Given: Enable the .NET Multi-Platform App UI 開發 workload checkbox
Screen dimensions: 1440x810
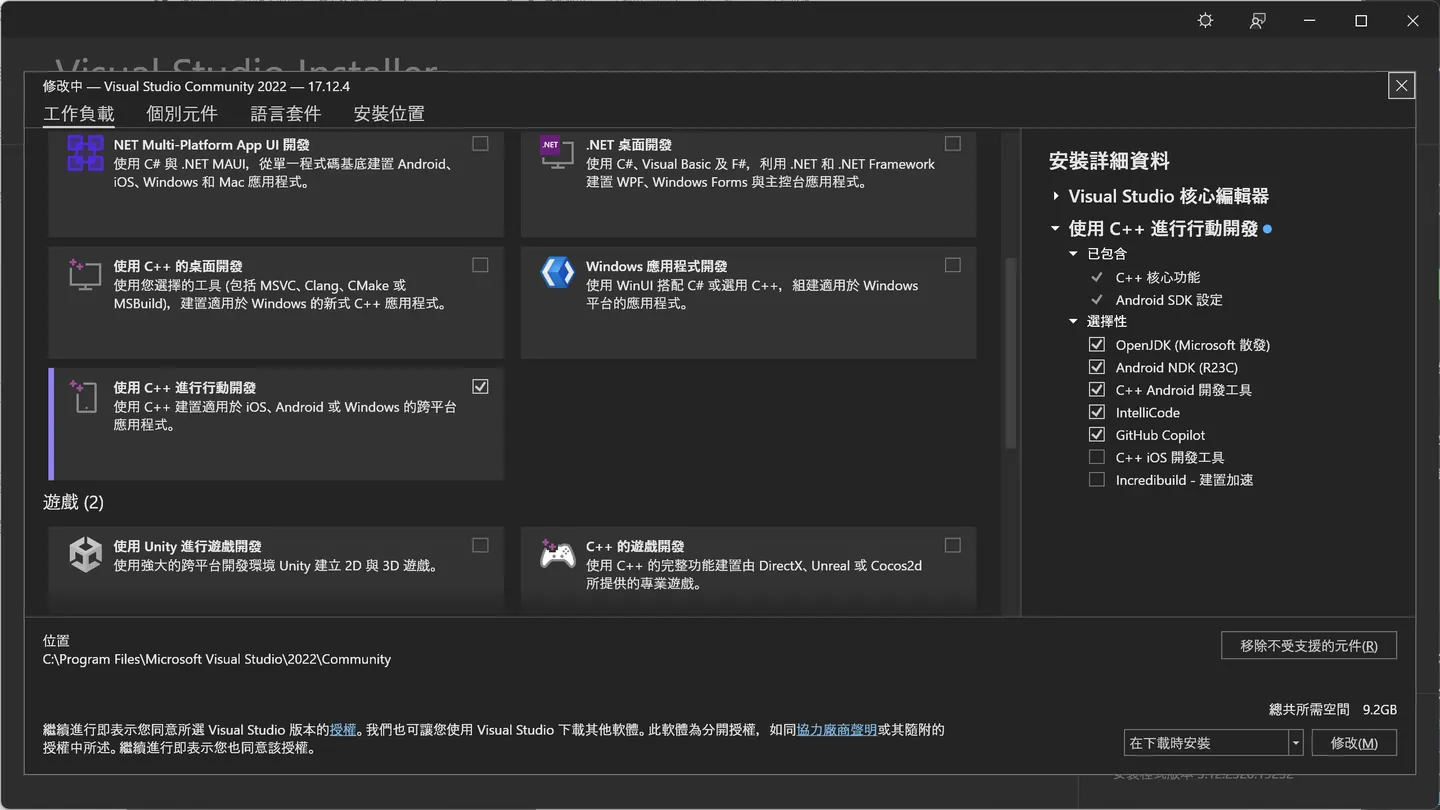Looking at the screenshot, I should click(480, 144).
